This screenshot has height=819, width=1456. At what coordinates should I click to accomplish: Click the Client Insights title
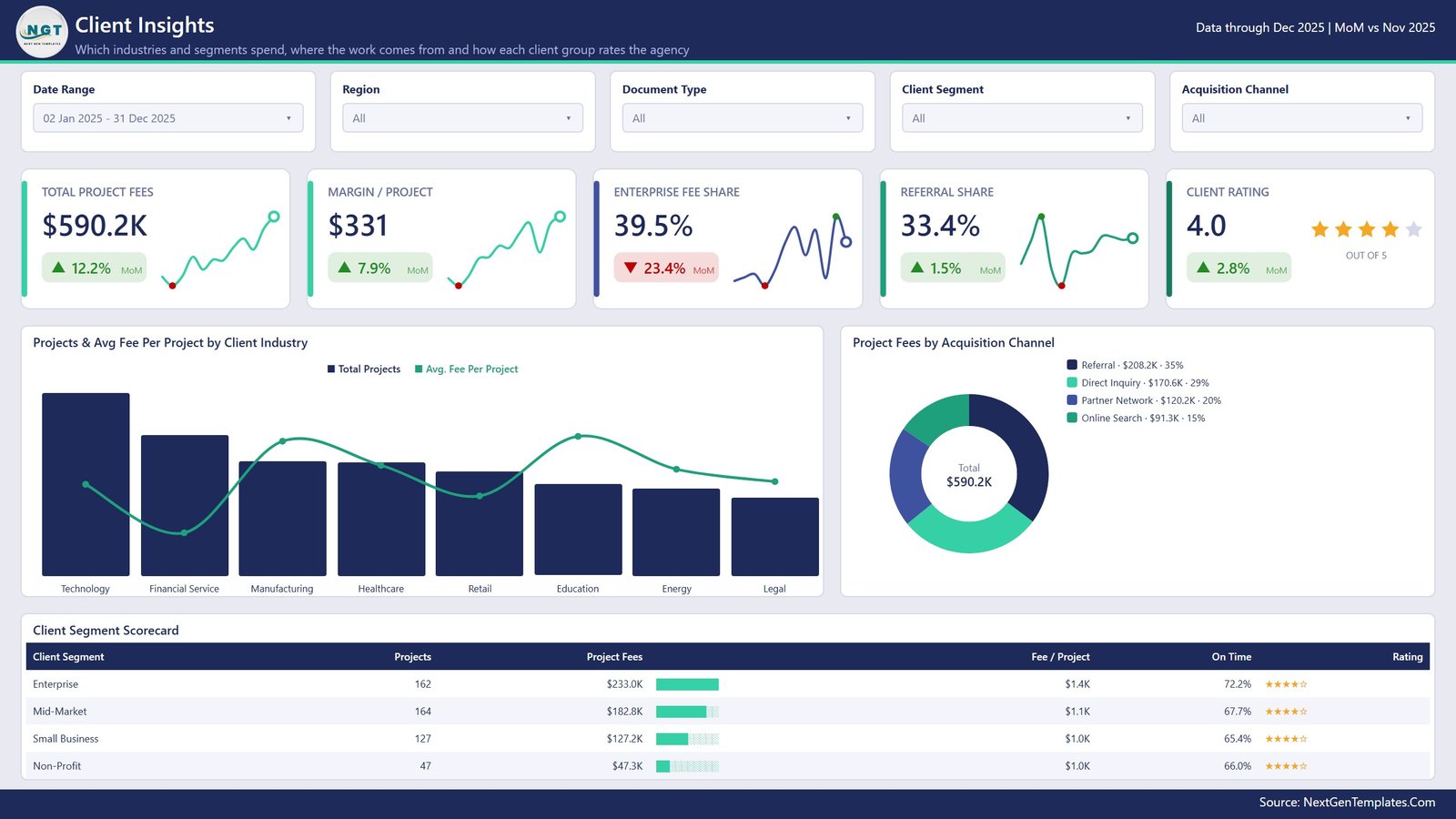(x=145, y=25)
